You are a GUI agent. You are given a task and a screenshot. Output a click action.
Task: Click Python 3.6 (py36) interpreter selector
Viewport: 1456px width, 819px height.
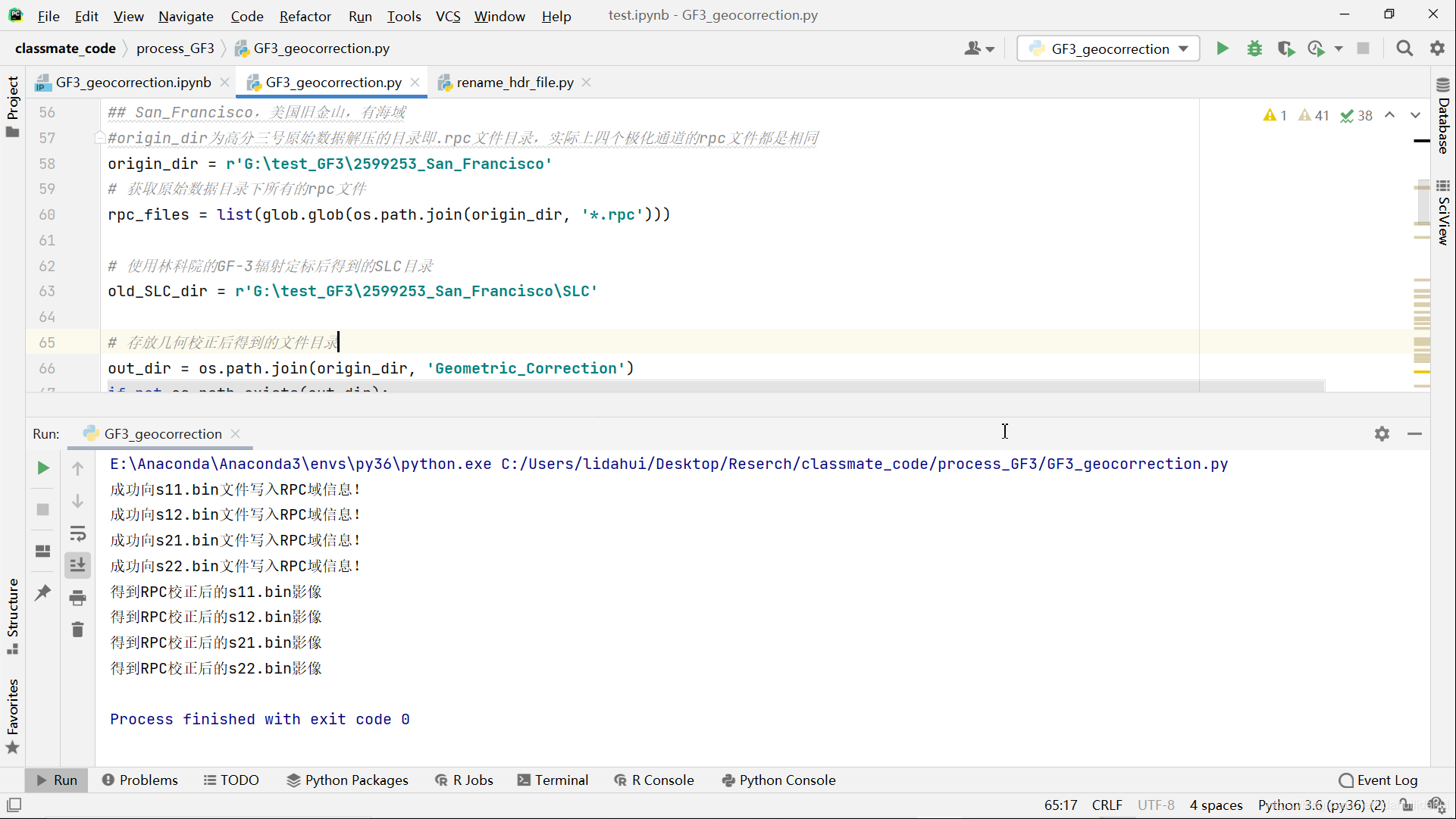[1321, 805]
